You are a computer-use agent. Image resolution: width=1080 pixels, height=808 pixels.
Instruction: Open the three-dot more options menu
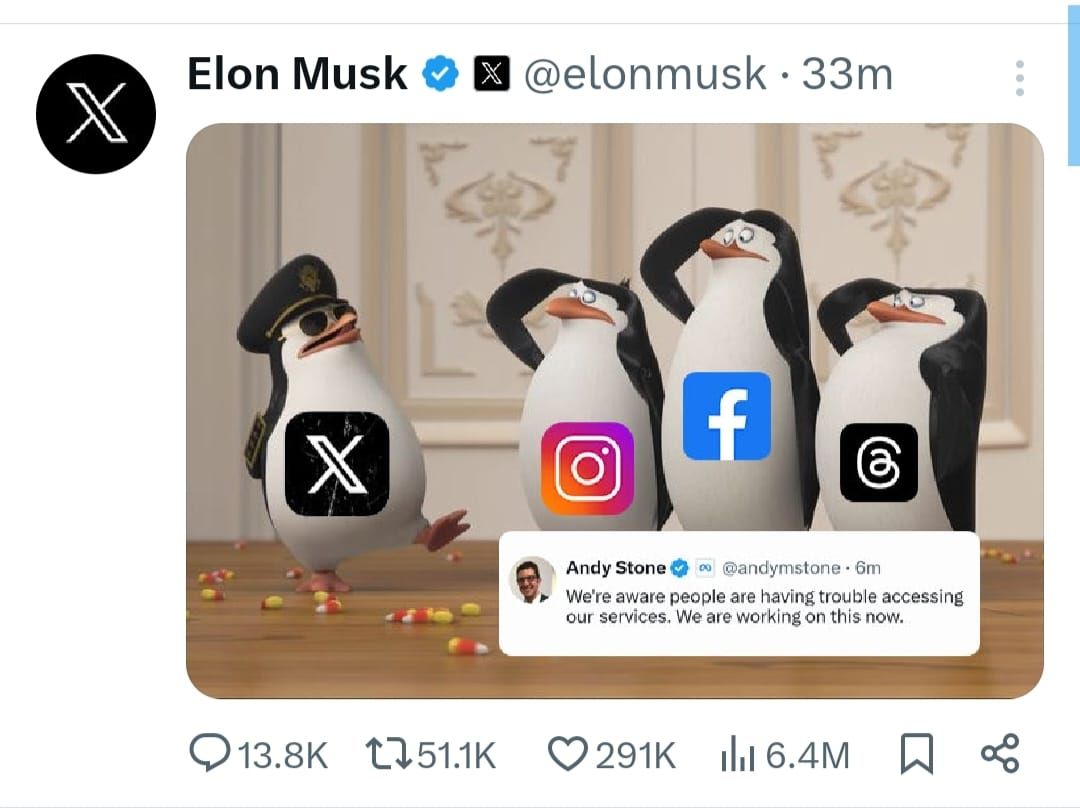(x=1019, y=78)
